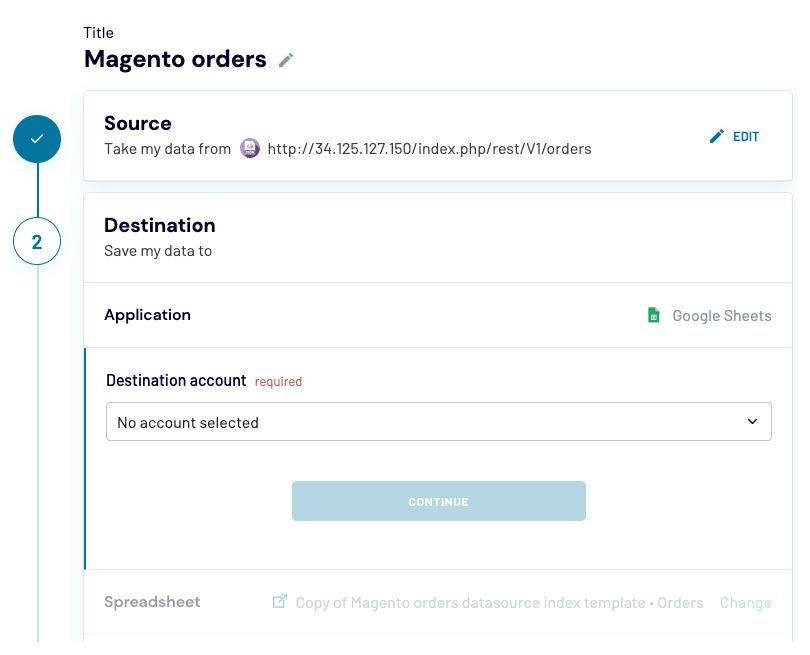
Task: Click the Spreadsheet row label
Action: pyautogui.click(x=152, y=602)
